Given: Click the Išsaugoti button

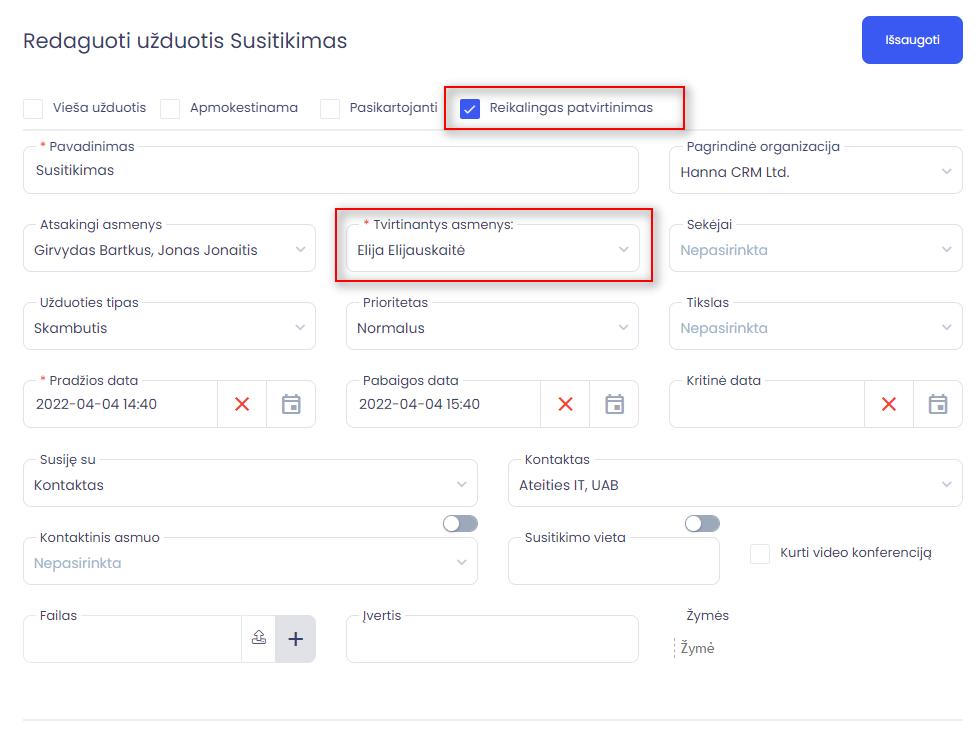Looking at the screenshot, I should point(912,40).
